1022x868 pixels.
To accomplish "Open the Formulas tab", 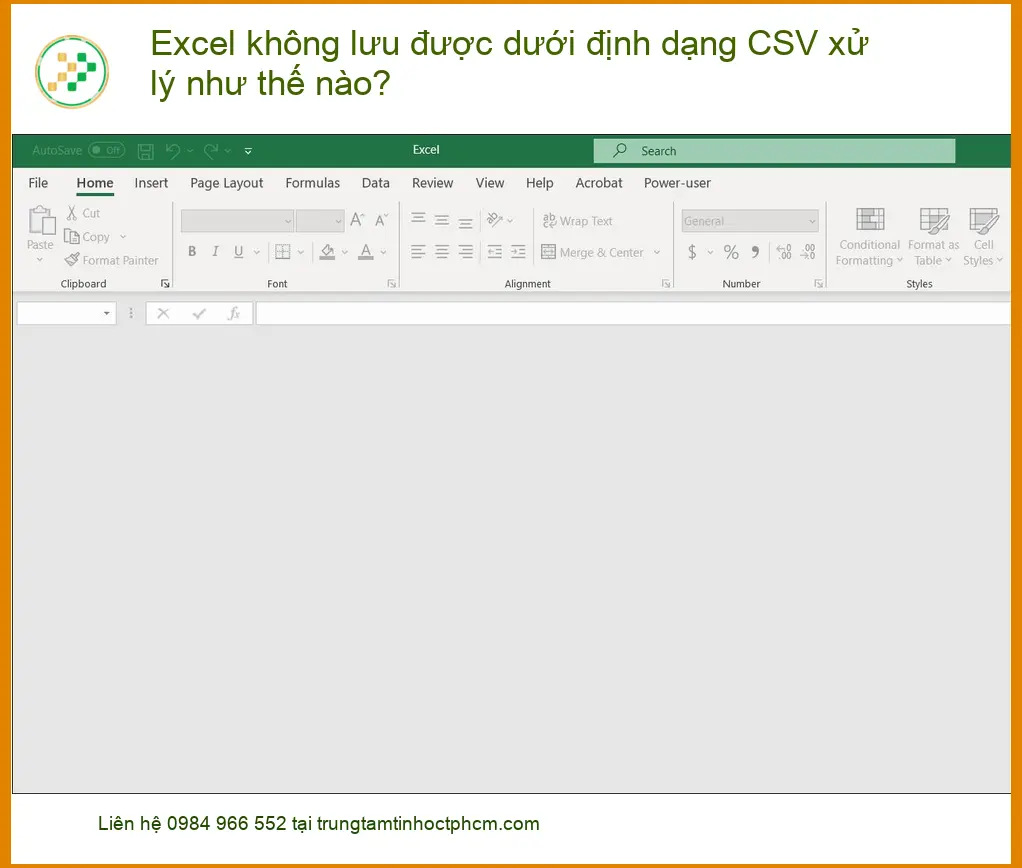I will tap(312, 183).
